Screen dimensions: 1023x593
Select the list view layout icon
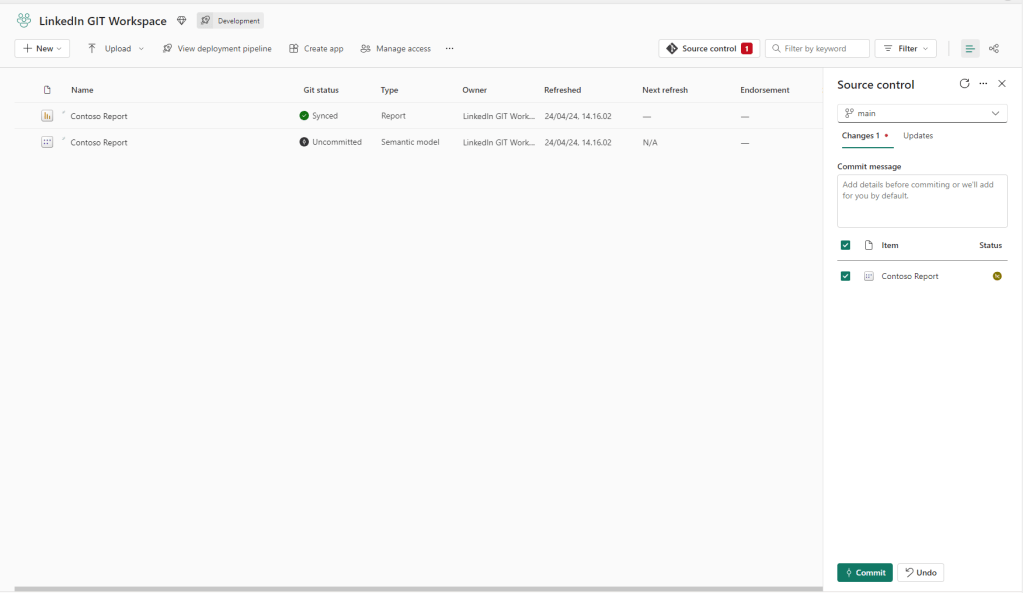click(x=968, y=48)
